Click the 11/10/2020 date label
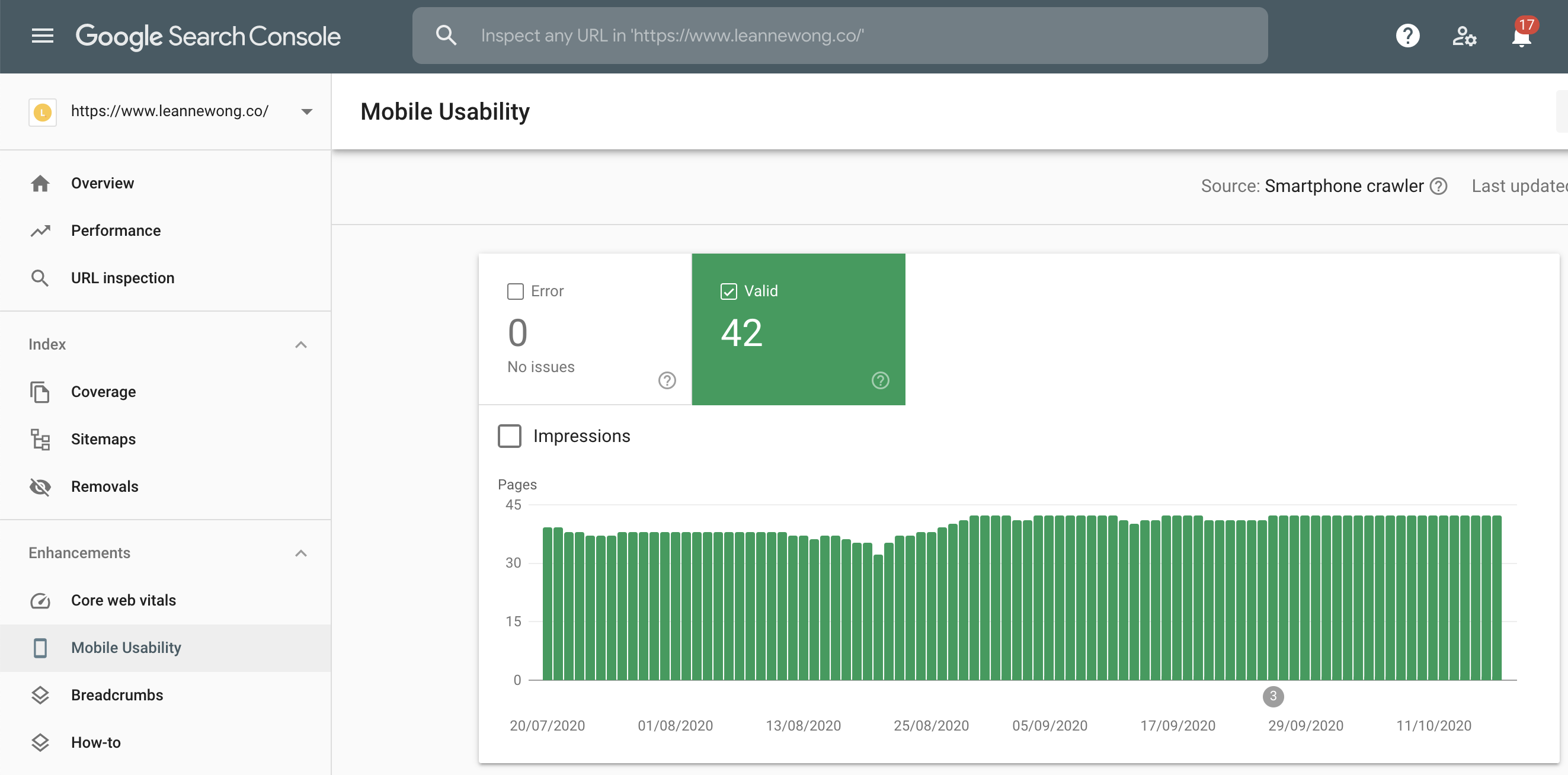The image size is (1568, 775). 1433,726
